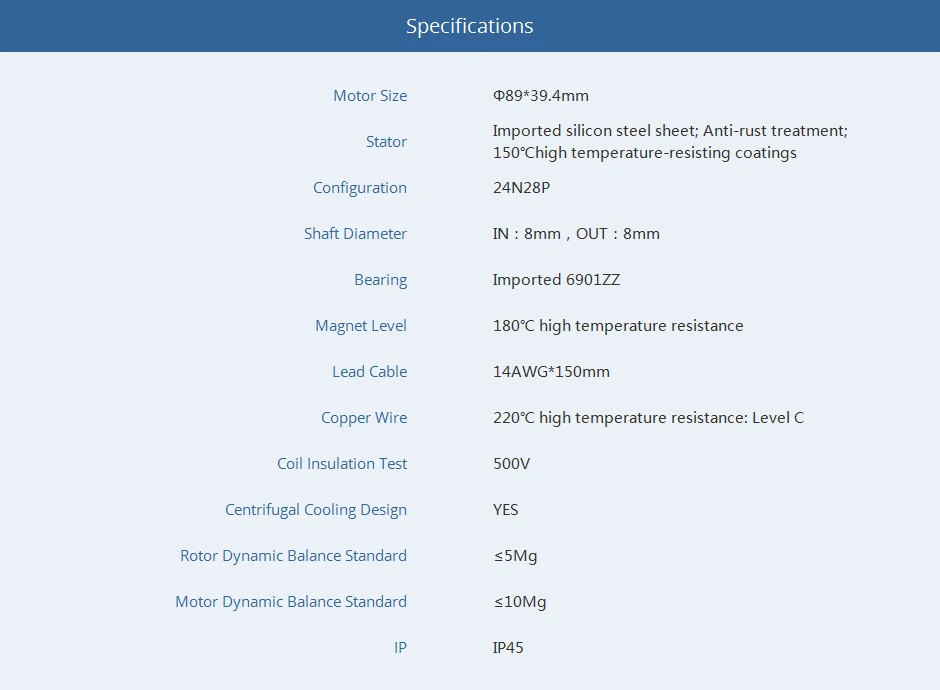Click the Lead Cable label
Image resolution: width=940 pixels, height=690 pixels.
click(x=369, y=372)
